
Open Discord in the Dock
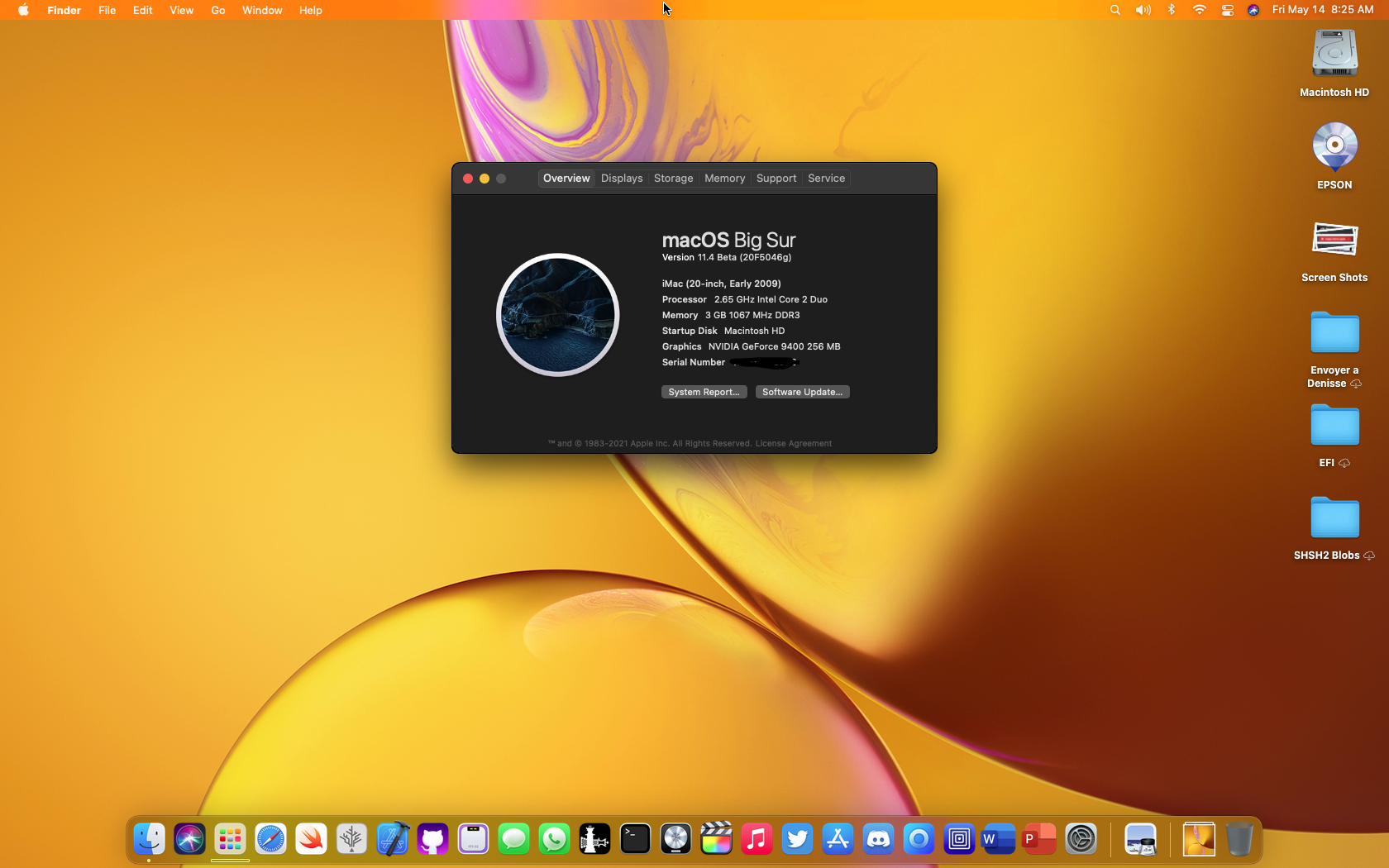[x=878, y=840]
